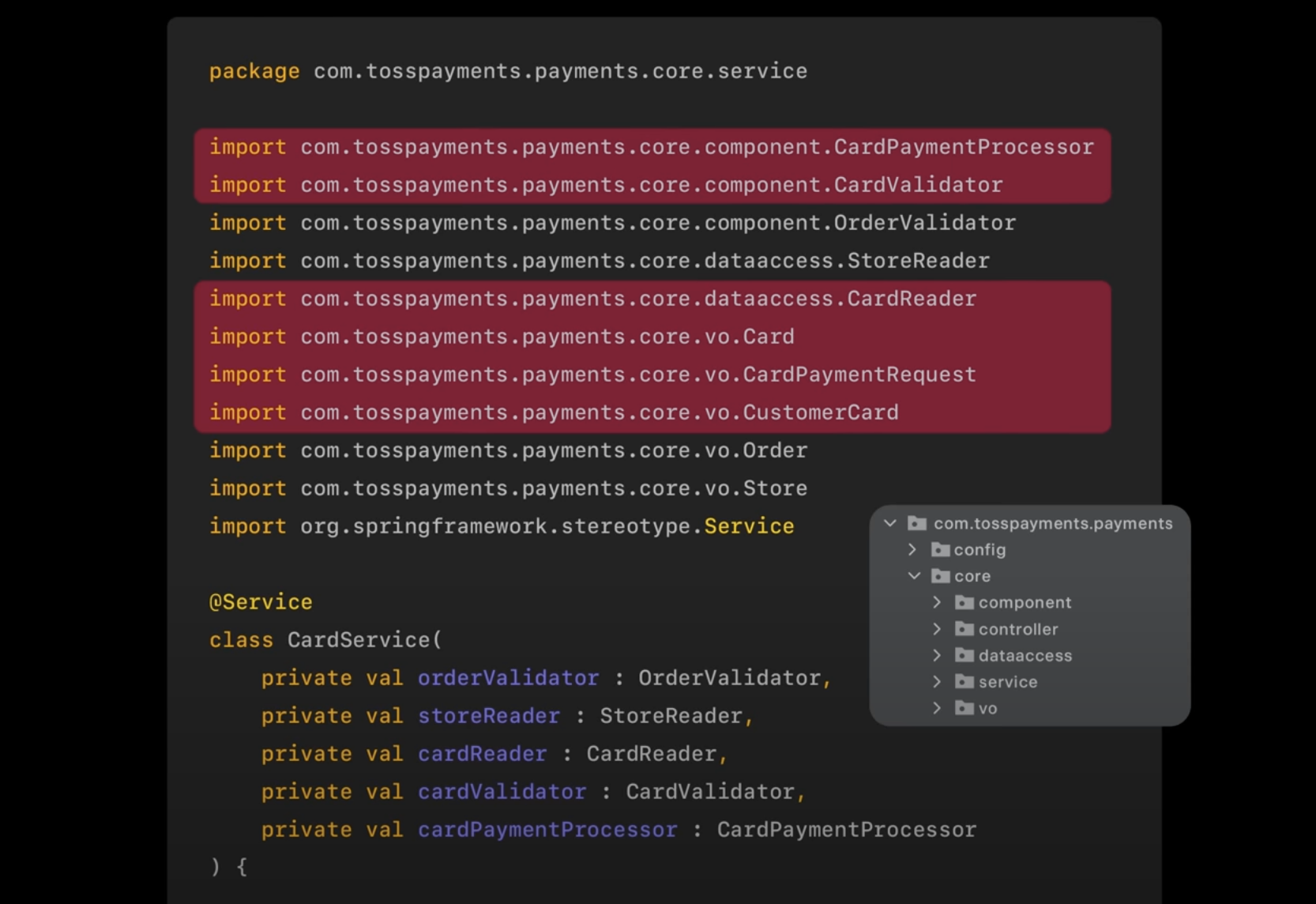Expand the component package chevron
The image size is (1316, 904).
coord(937,603)
